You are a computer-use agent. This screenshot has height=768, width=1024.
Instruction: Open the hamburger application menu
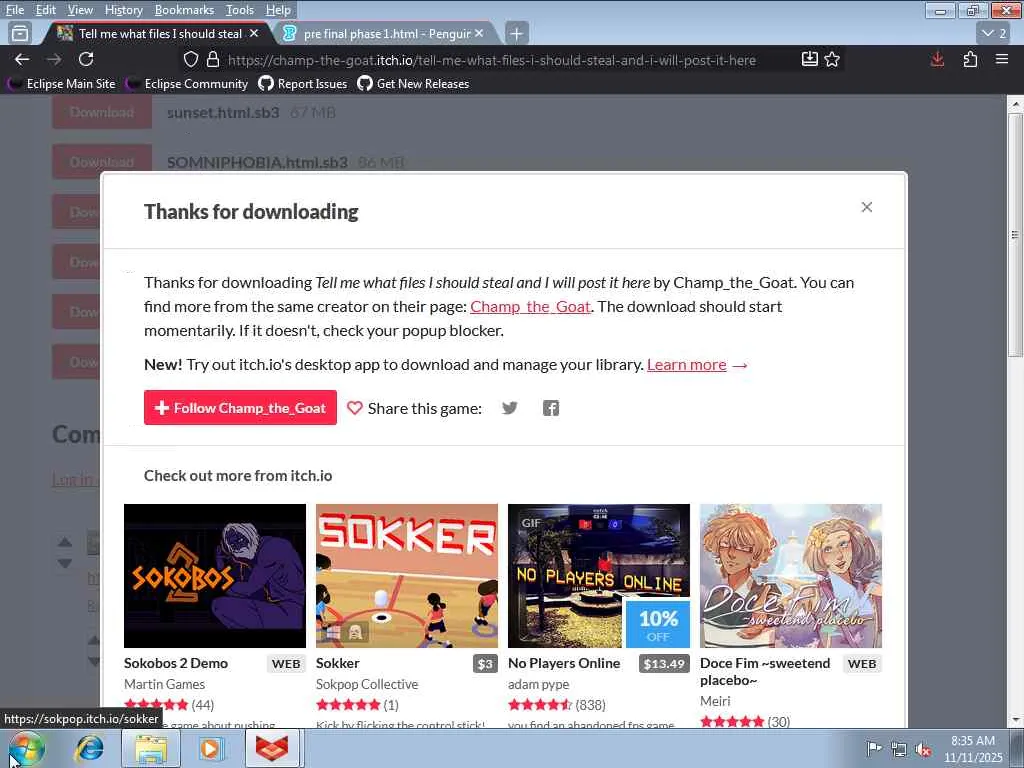click(1002, 59)
